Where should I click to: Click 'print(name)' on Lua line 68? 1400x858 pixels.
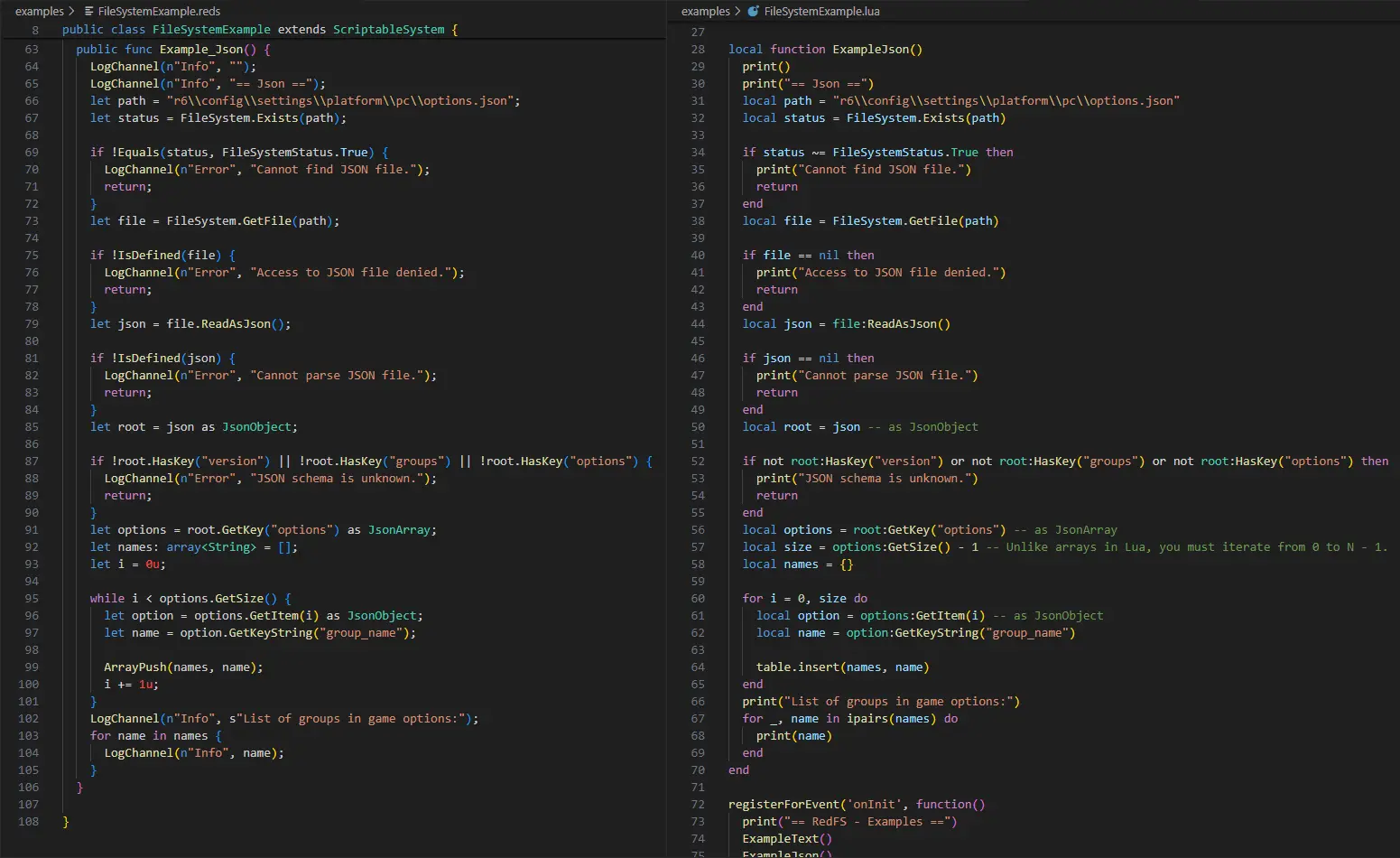coord(794,736)
